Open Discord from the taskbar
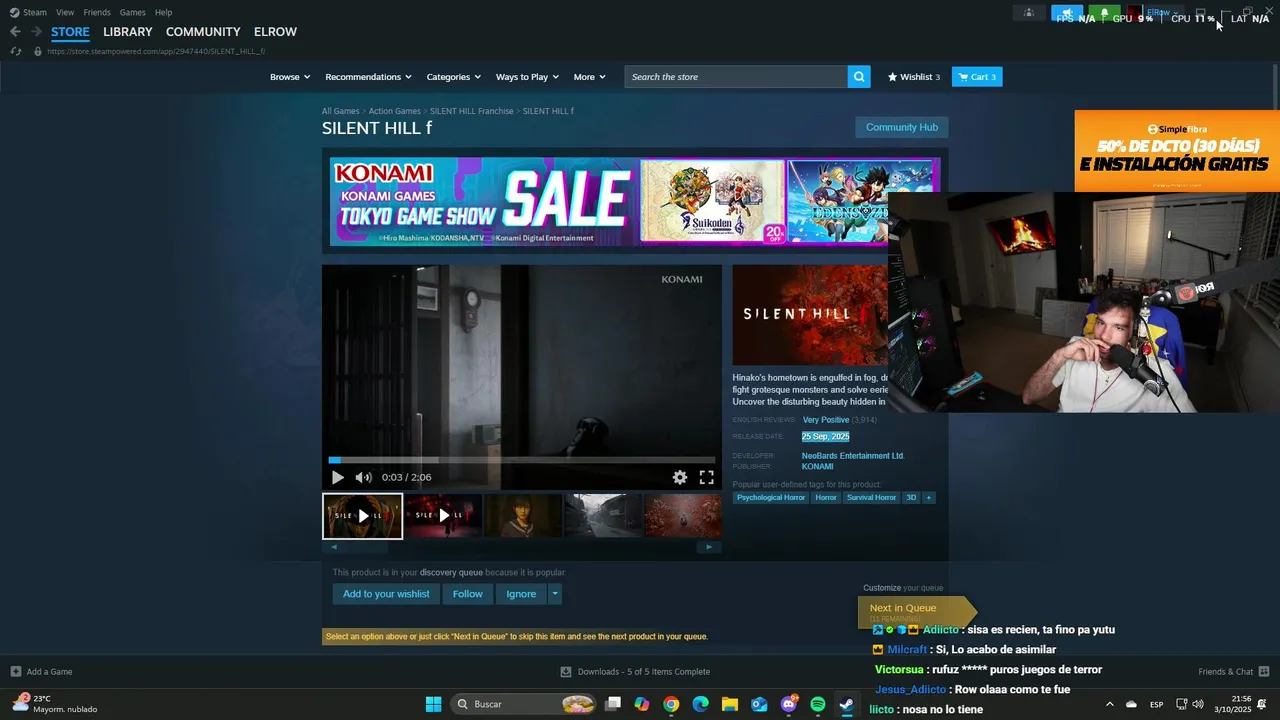Viewport: 1280px width, 720px height. pyautogui.click(x=789, y=704)
